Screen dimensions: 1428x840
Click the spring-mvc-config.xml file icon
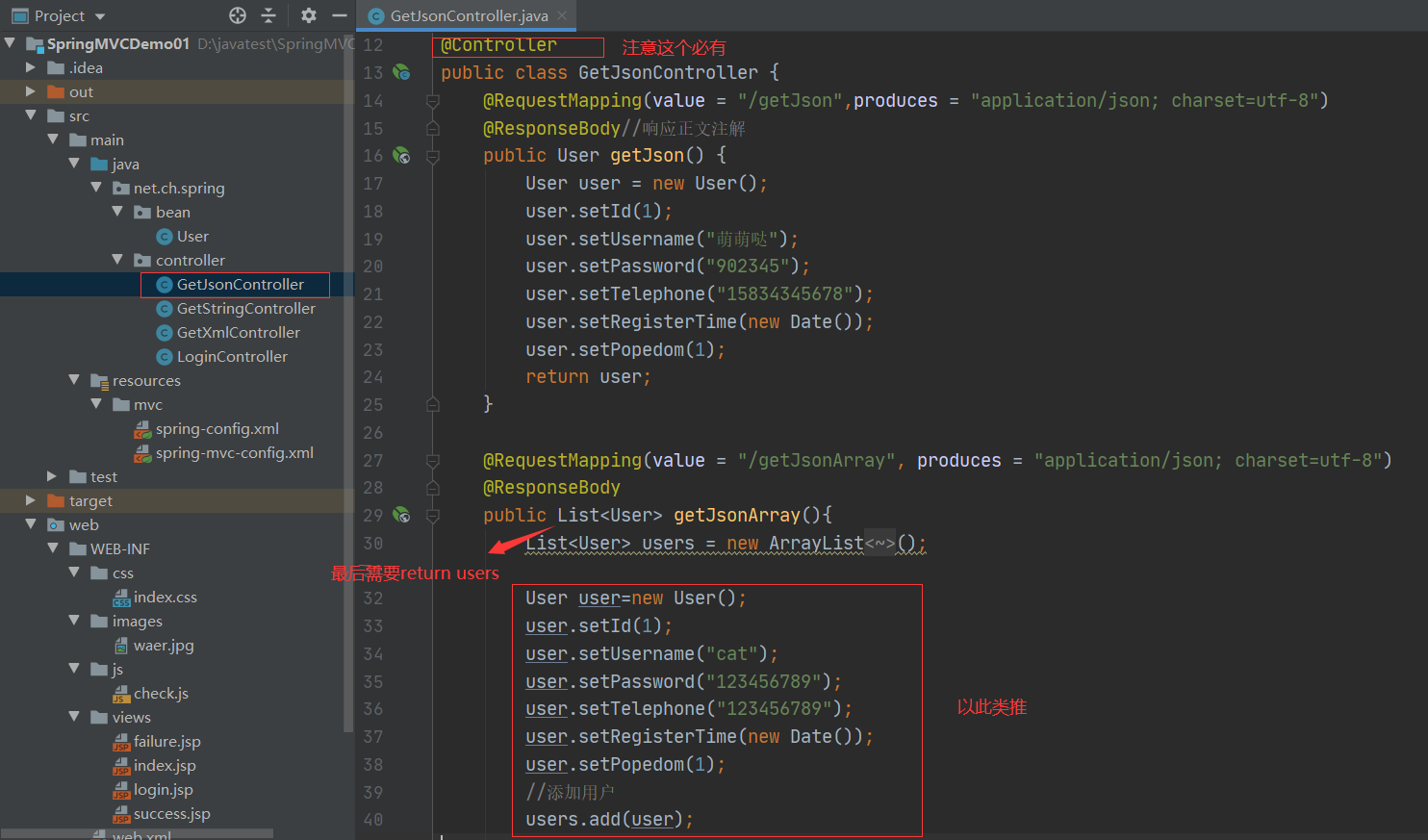[142, 453]
